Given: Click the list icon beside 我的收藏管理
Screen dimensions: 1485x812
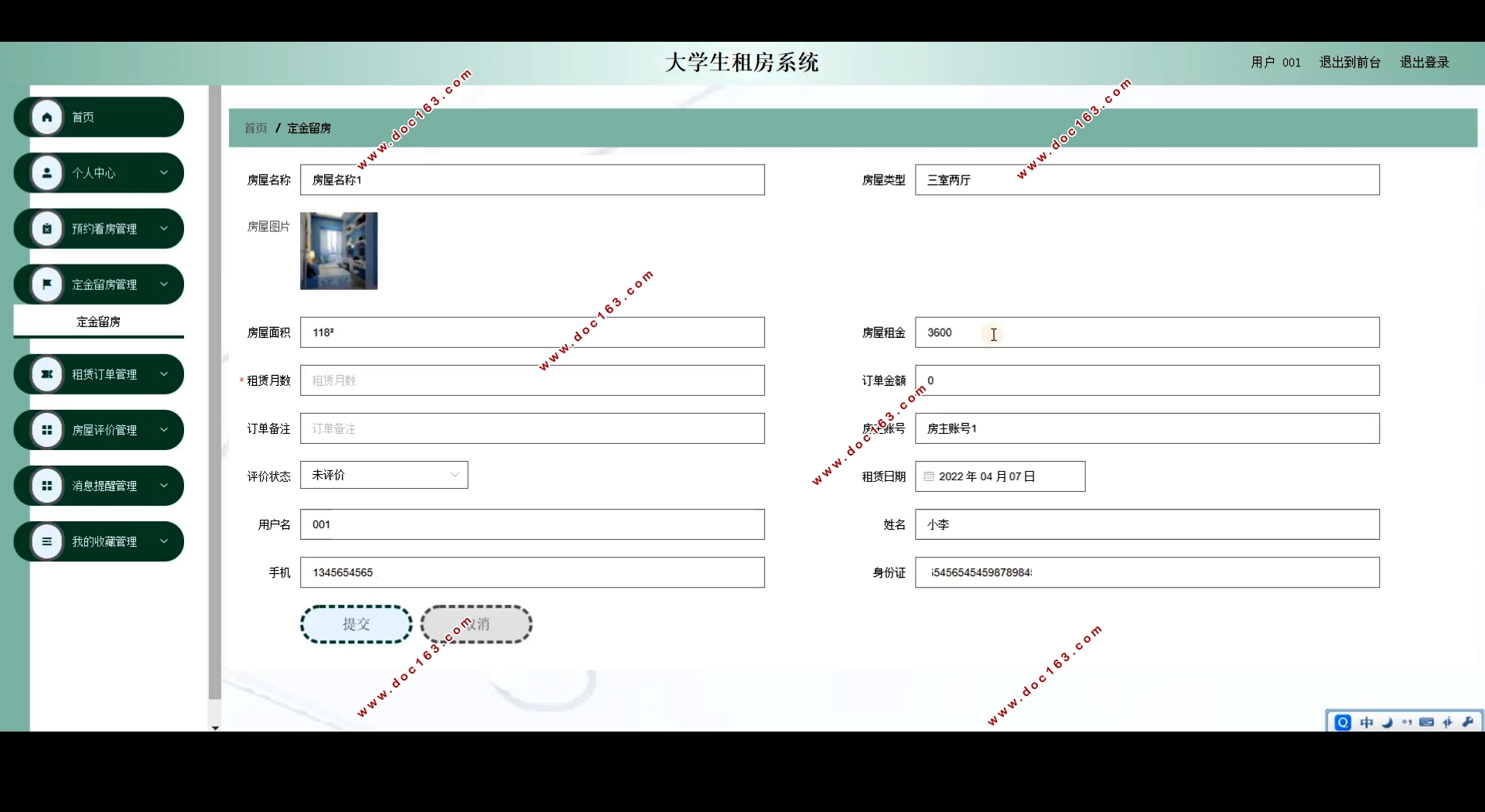Looking at the screenshot, I should [47, 541].
